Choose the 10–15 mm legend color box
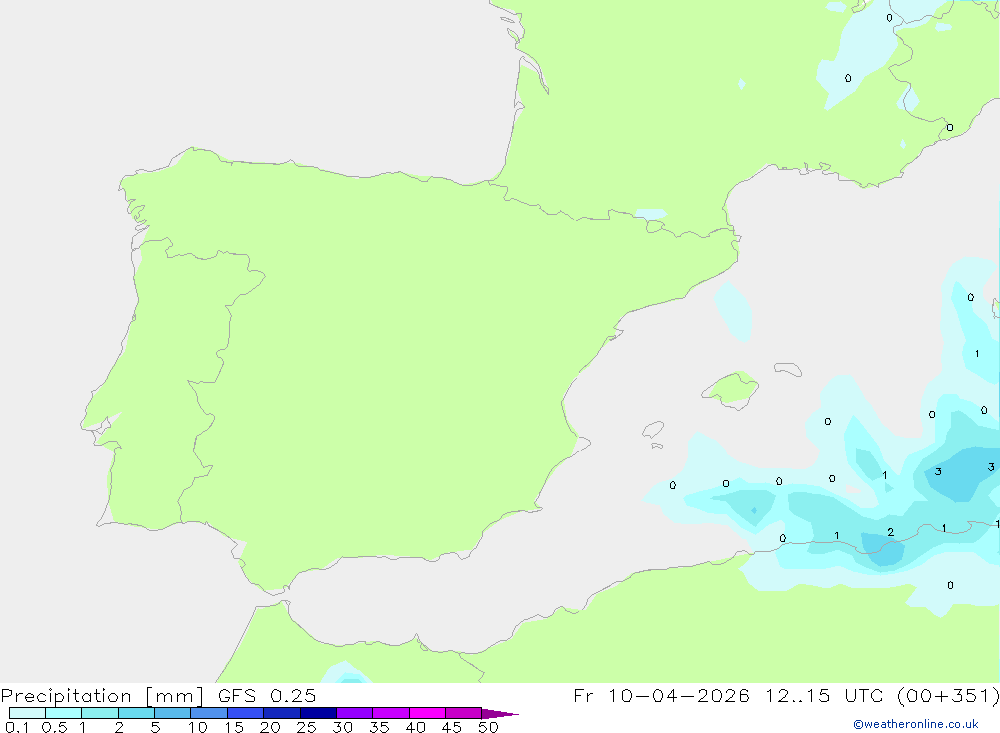Image resolution: width=1000 pixels, height=733 pixels. (209, 713)
